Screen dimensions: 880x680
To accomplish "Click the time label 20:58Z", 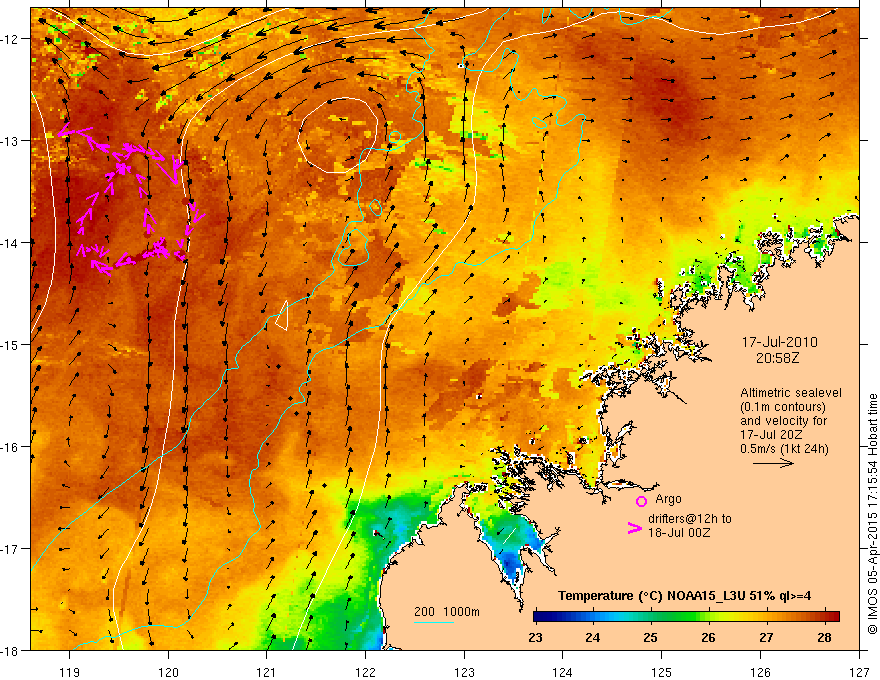I will click(x=777, y=358).
